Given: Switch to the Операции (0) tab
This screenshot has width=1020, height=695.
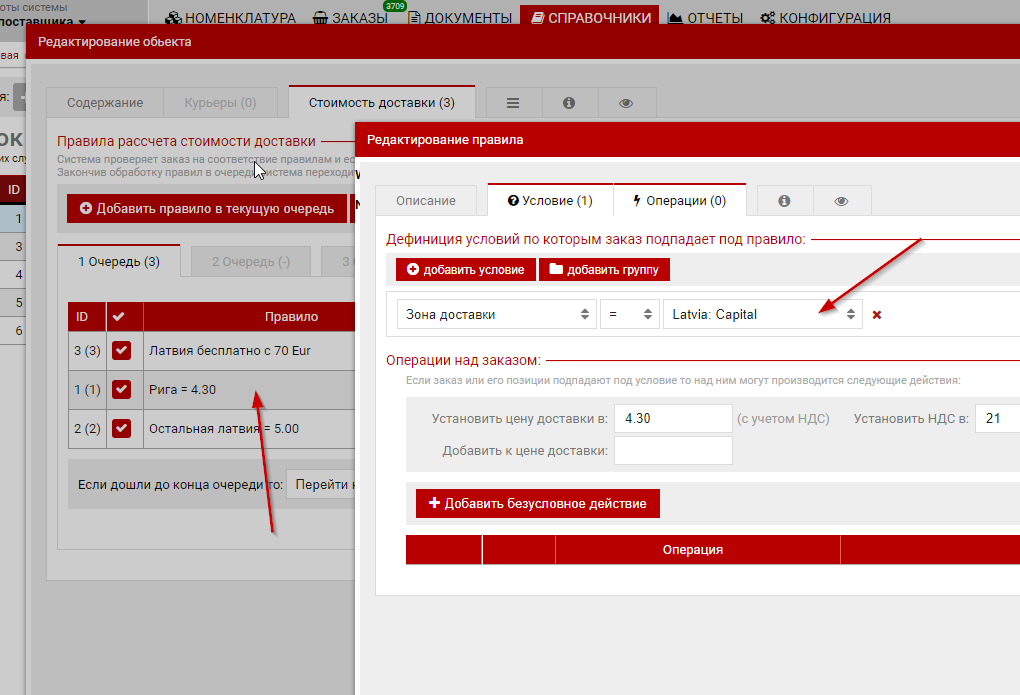Looking at the screenshot, I should (x=679, y=200).
